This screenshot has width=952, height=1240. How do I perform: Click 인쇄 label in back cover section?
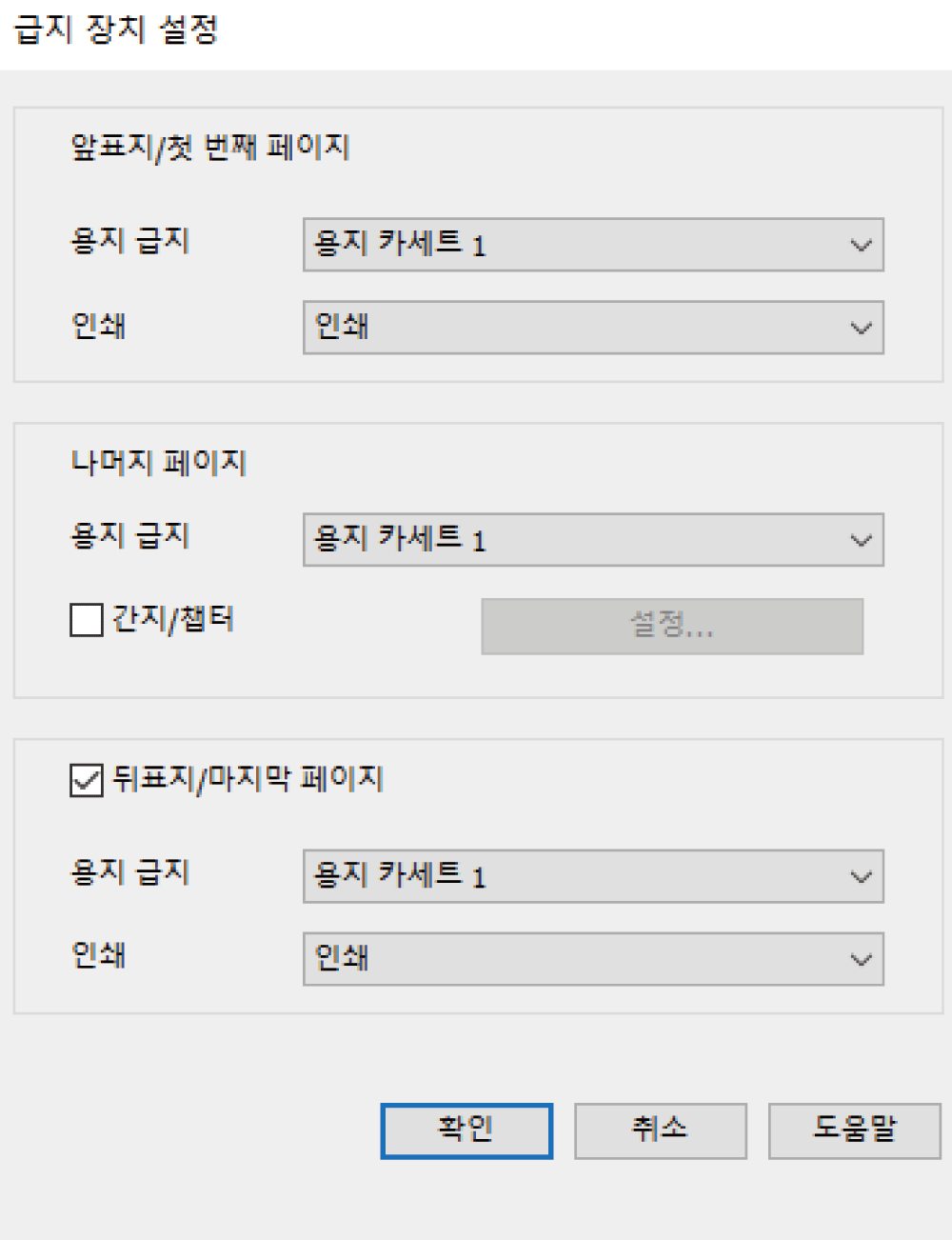tap(99, 955)
